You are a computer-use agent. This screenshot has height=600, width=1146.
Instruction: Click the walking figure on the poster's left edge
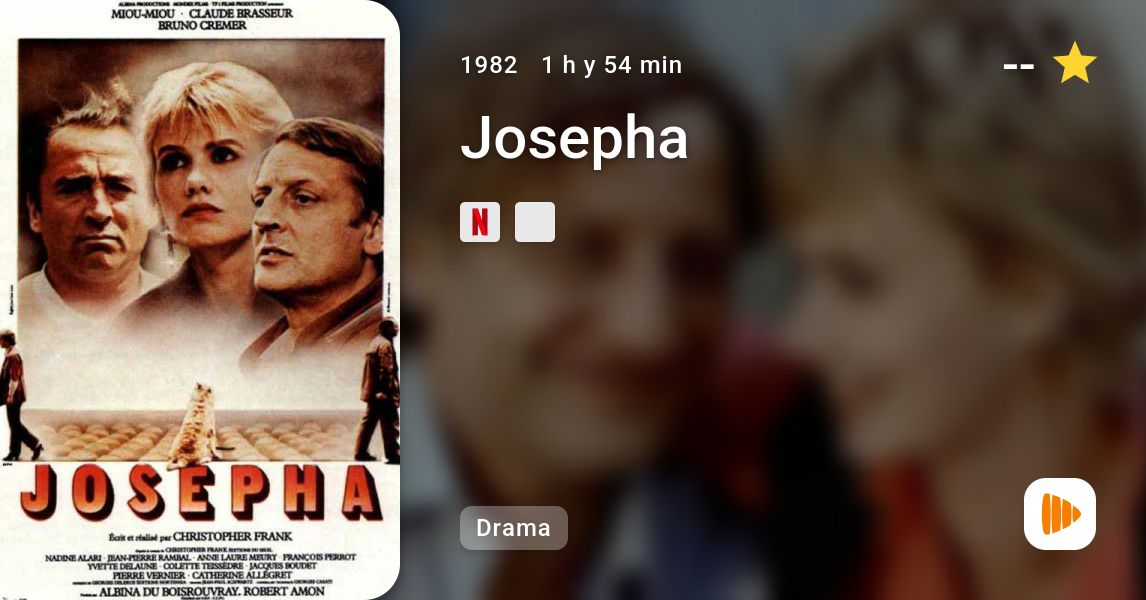pyautogui.click(x=18, y=395)
